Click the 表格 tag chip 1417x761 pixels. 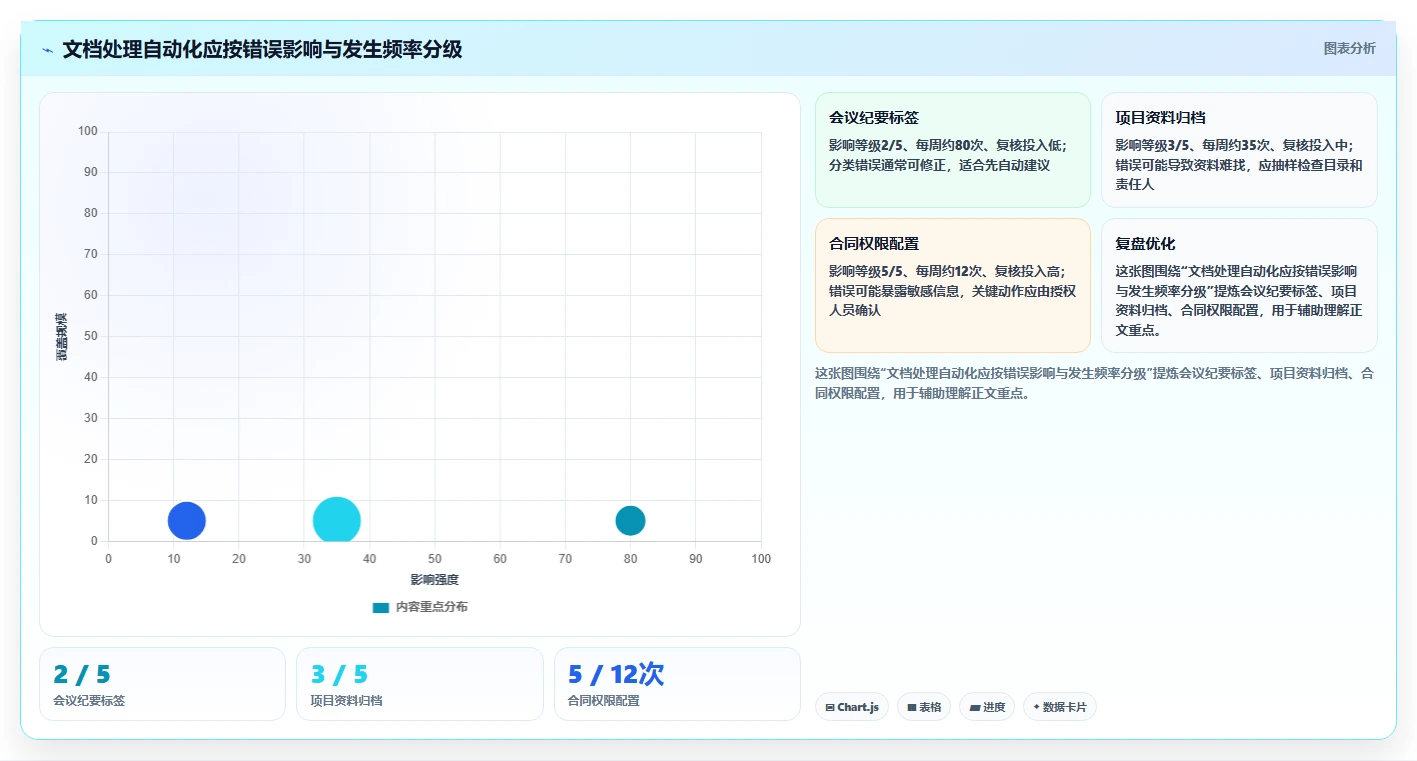(924, 707)
